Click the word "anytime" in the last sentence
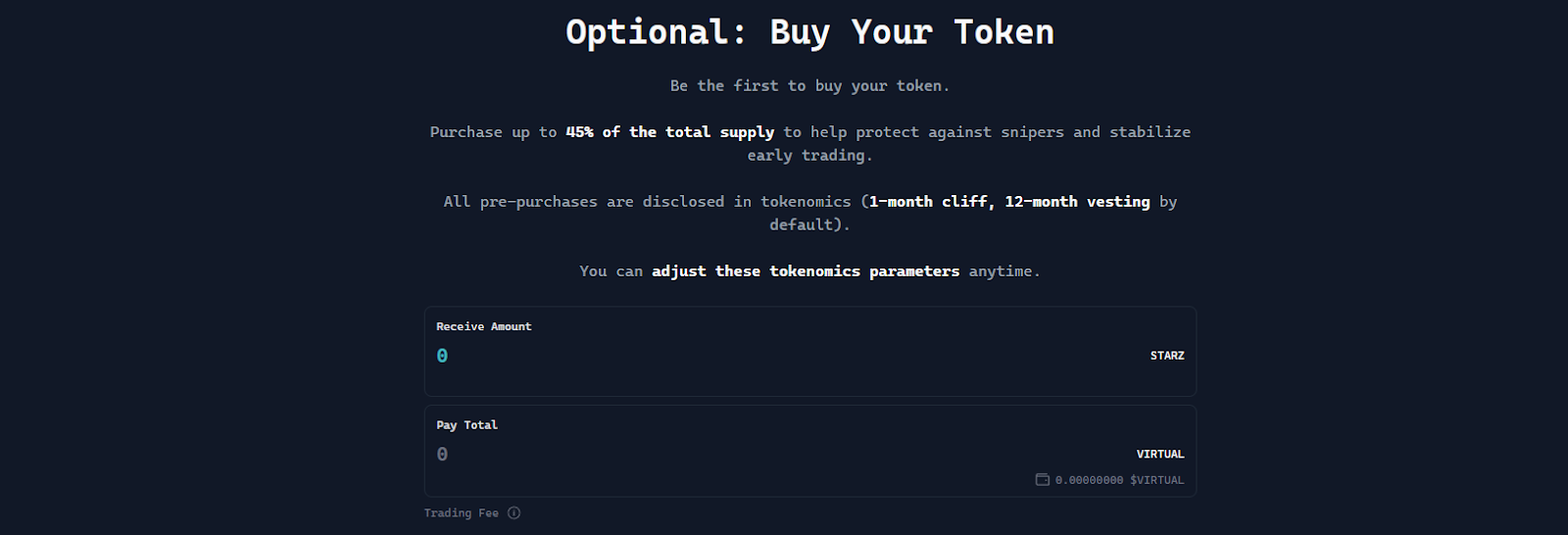Image resolution: width=1568 pixels, height=535 pixels. pyautogui.click(x=1000, y=271)
